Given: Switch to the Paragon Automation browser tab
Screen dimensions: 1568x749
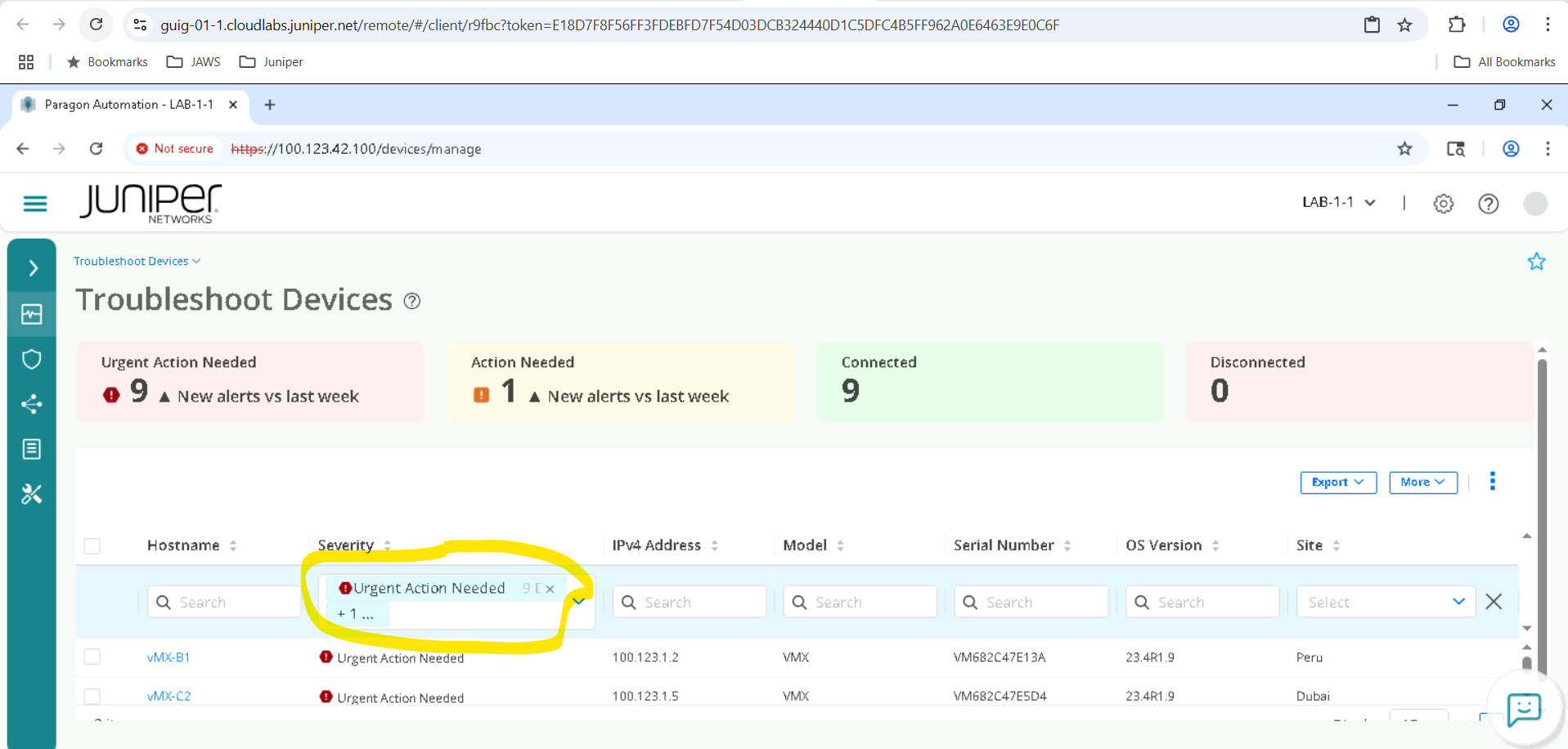Looking at the screenshot, I should pos(129,105).
